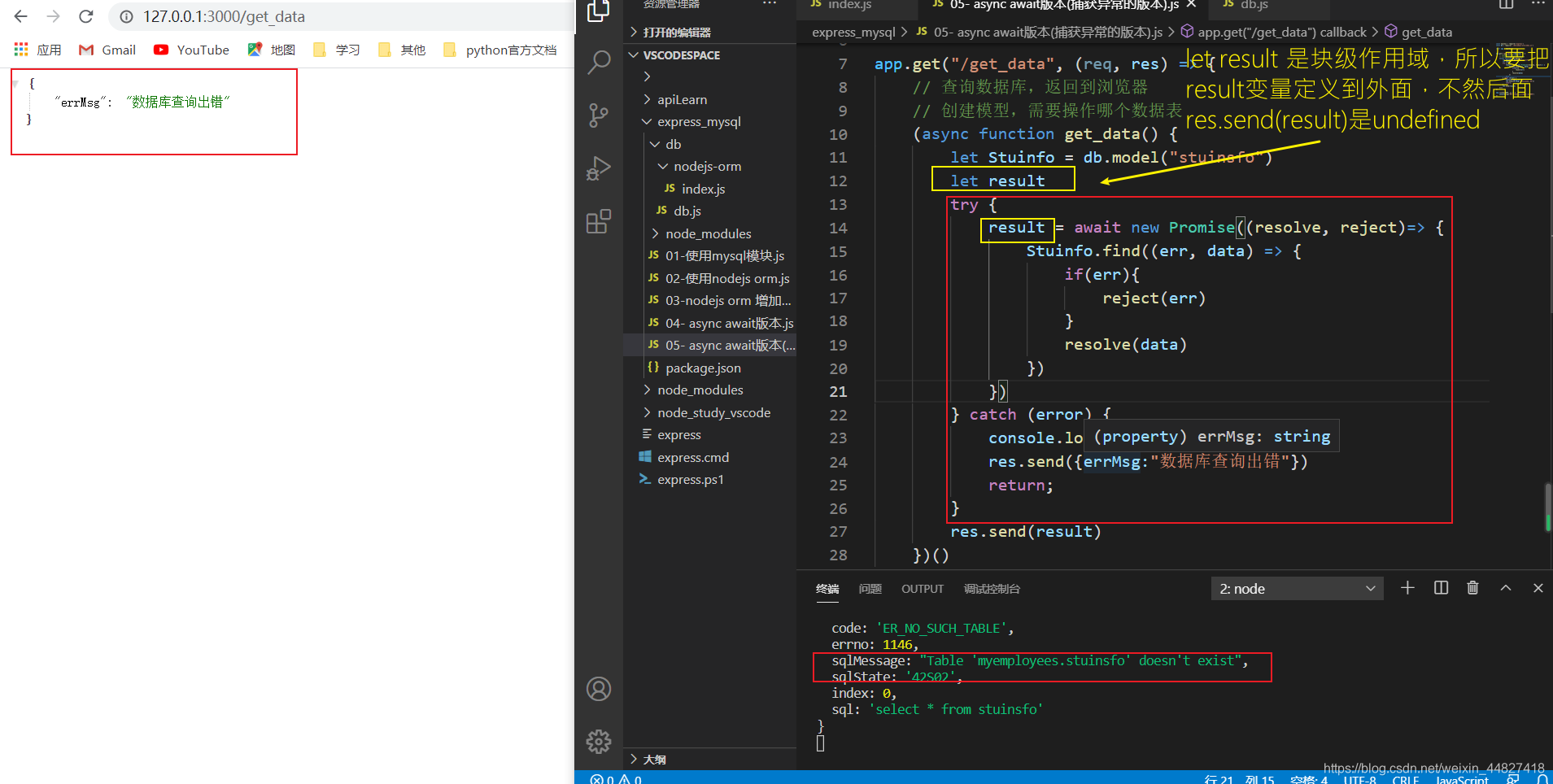Expand the node_study_vscode folder
This screenshot has height=784, width=1553.
pos(709,412)
